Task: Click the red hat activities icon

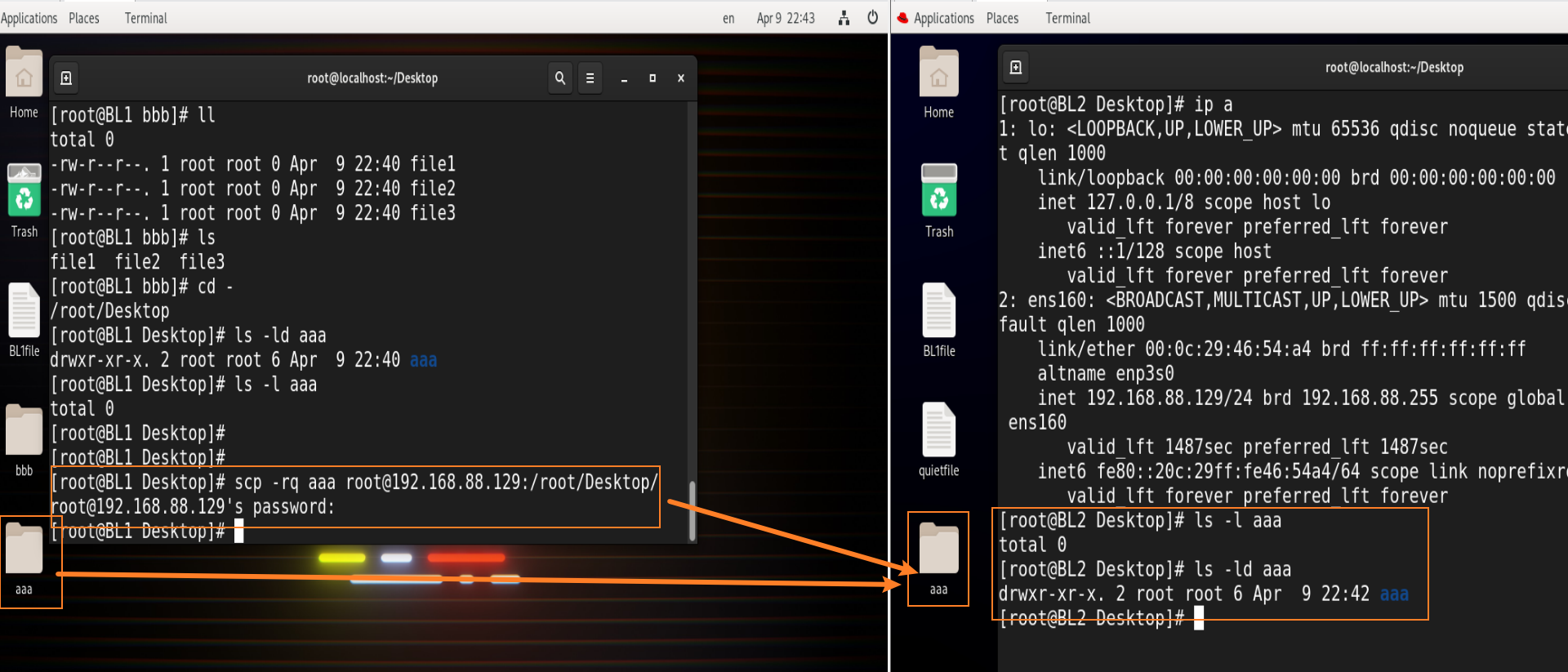Action: [x=902, y=18]
